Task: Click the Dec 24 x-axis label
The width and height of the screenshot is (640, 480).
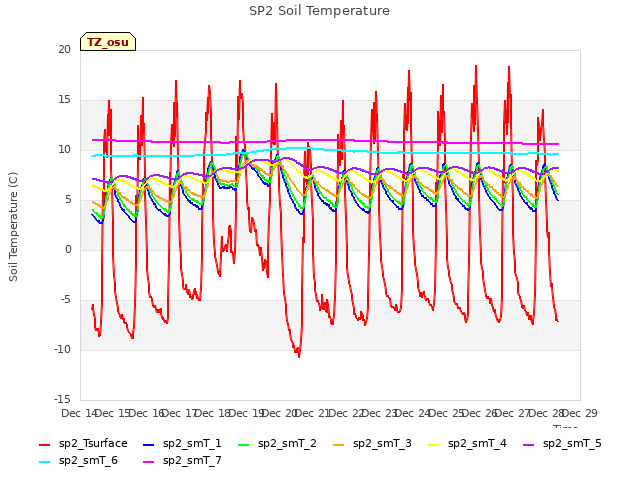Action: pyautogui.click(x=413, y=413)
